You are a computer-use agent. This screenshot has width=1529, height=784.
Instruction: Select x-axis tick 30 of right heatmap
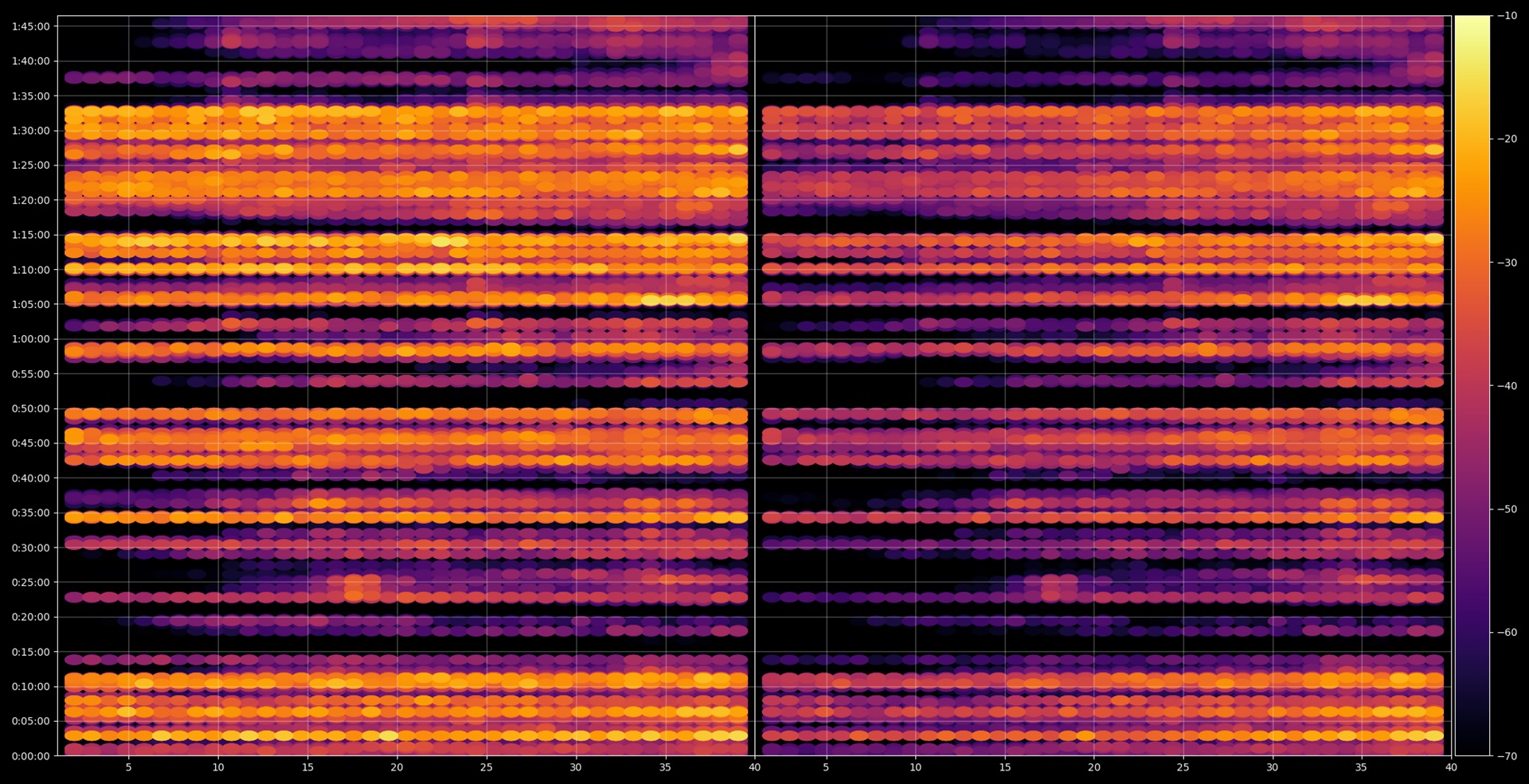[1273, 767]
